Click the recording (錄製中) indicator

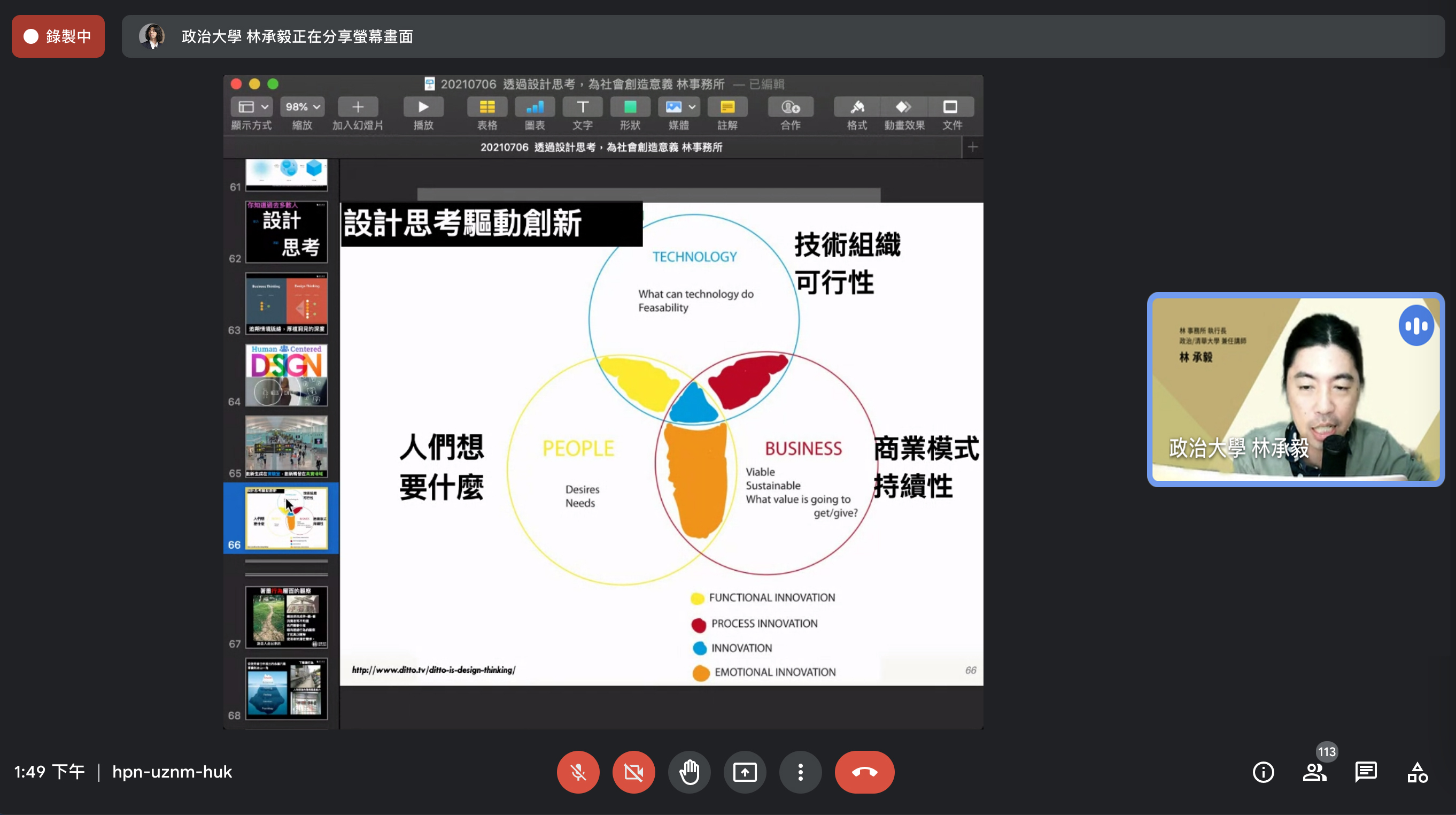coord(58,36)
